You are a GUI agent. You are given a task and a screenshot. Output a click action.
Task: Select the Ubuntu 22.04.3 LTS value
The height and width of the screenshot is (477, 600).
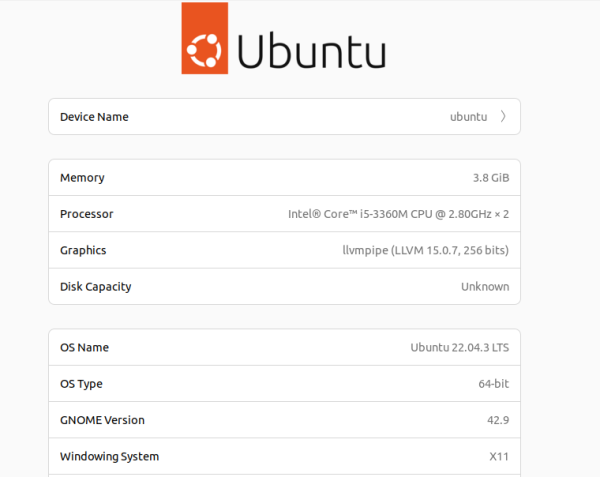(x=459, y=348)
